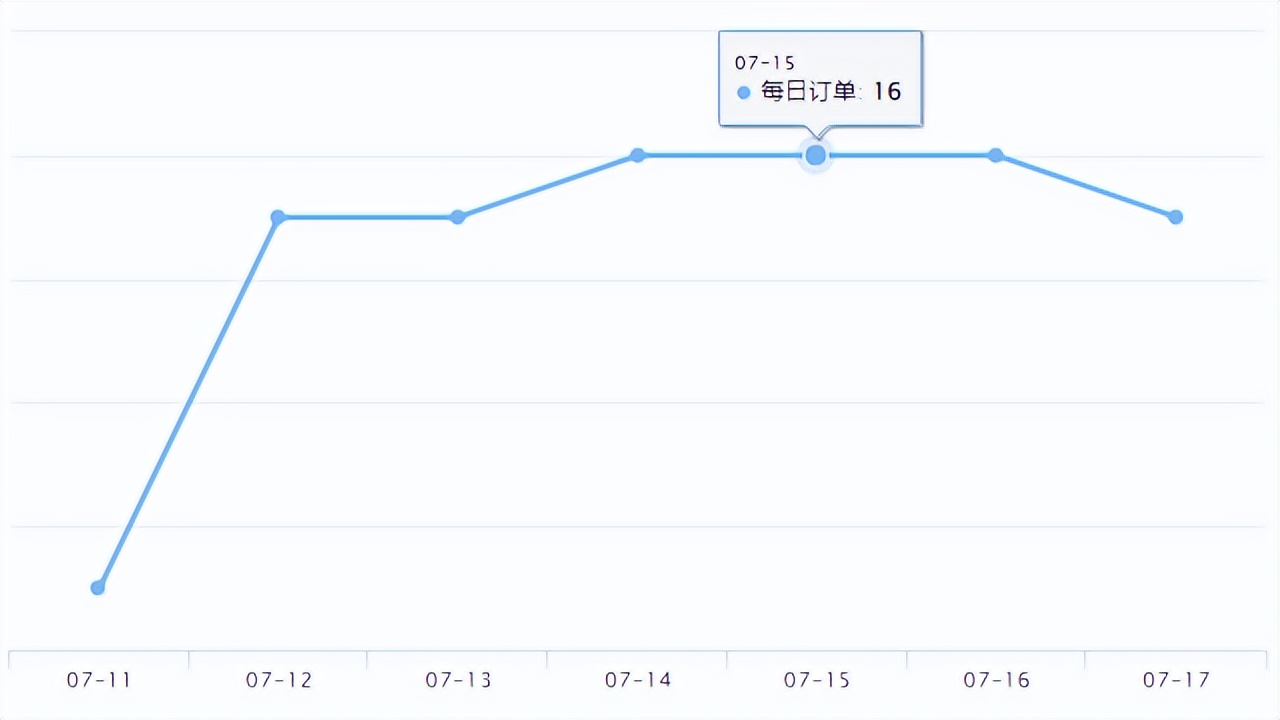Image resolution: width=1280 pixels, height=720 pixels.
Task: Select the 07-14 data point marker
Action: click(637, 155)
